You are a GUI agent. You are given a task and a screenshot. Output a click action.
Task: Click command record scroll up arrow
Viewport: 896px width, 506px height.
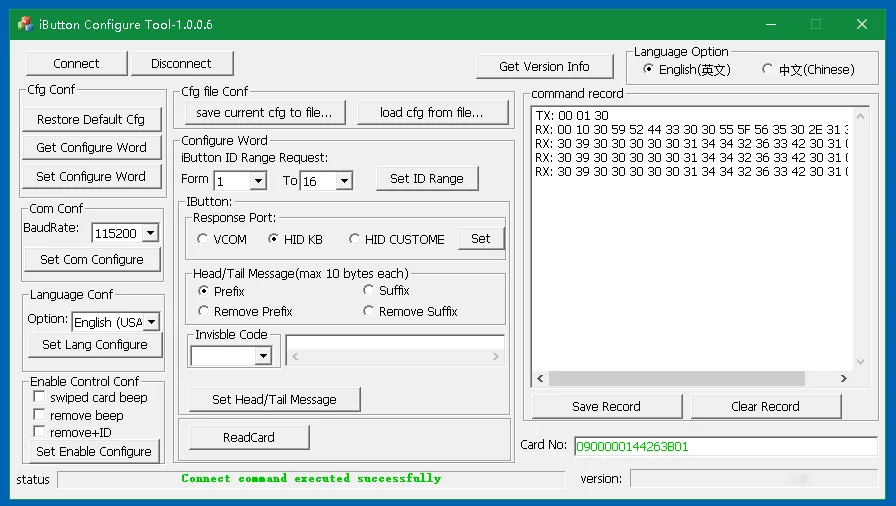860,116
